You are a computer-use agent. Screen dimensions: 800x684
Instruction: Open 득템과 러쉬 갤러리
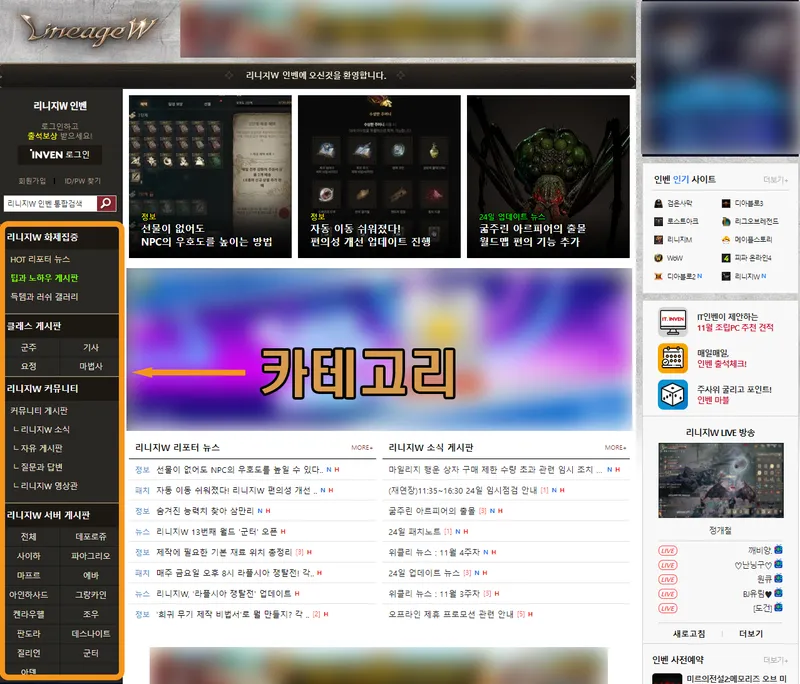pos(44,297)
